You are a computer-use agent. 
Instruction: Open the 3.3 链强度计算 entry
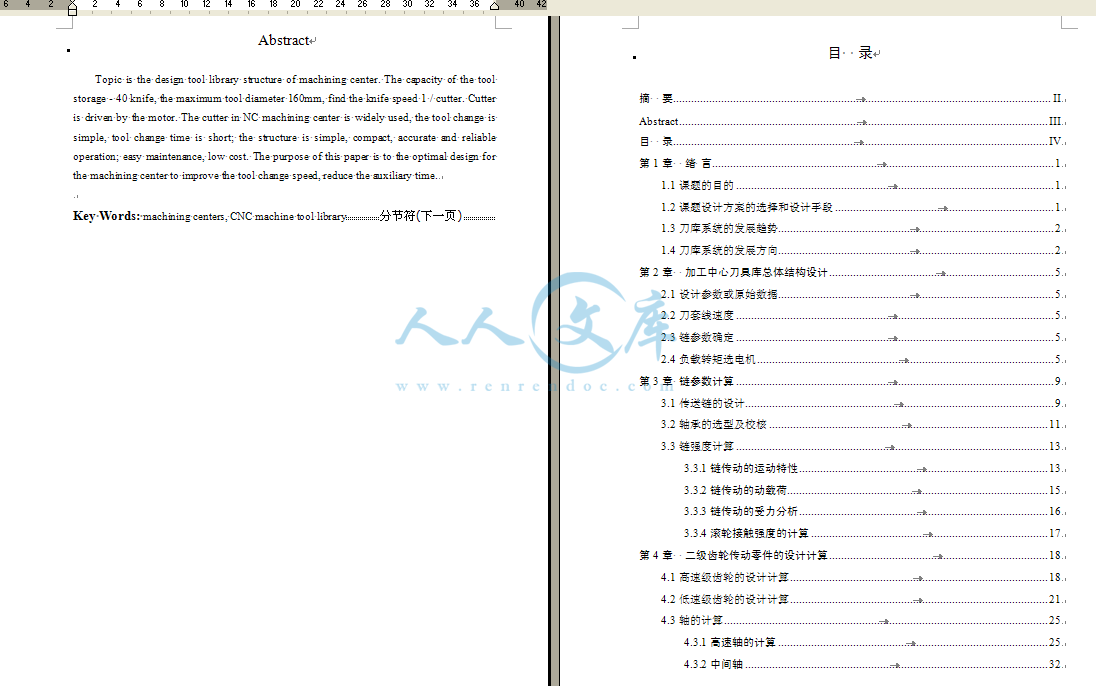click(862, 446)
